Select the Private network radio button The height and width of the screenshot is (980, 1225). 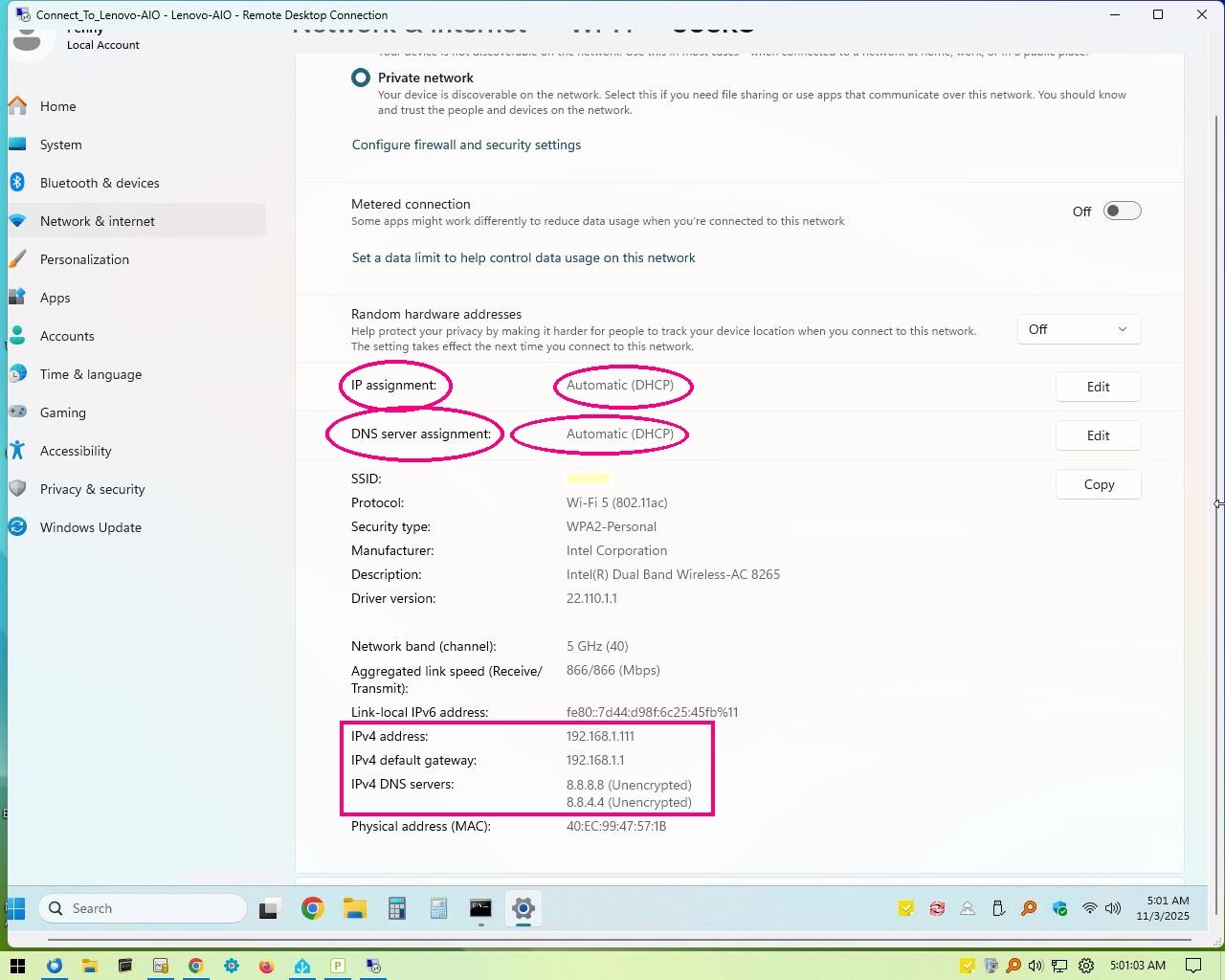point(361,78)
